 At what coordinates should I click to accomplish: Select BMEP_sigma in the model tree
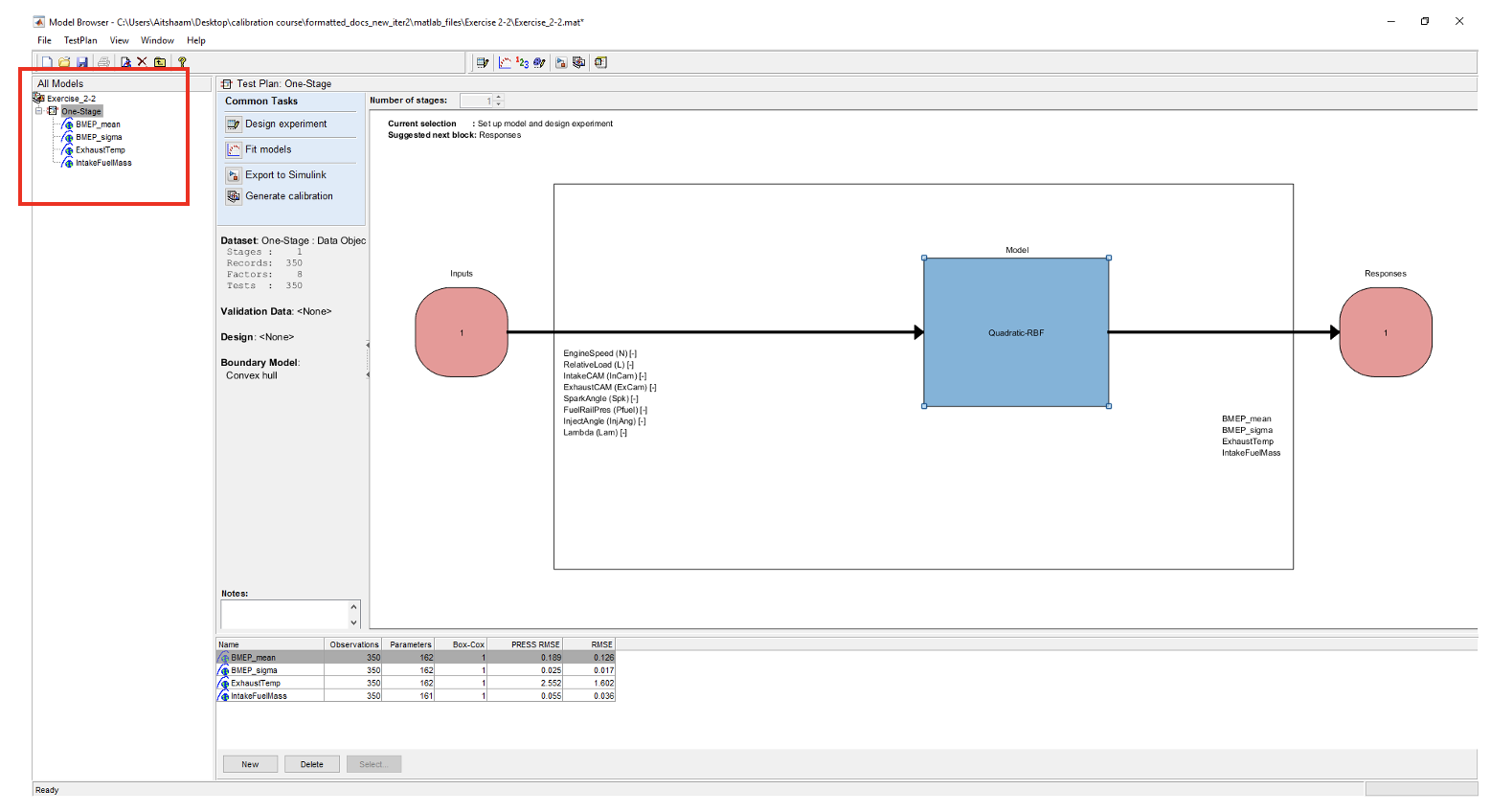coord(99,137)
